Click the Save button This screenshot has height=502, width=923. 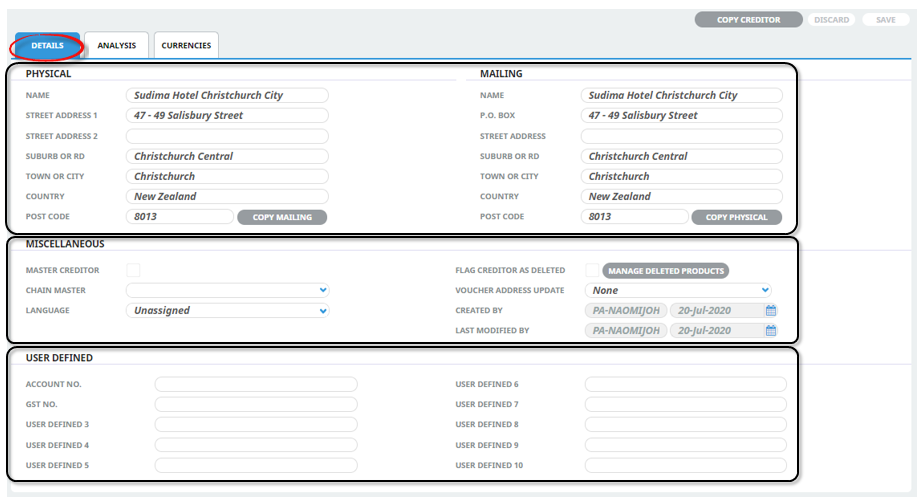pyautogui.click(x=885, y=19)
